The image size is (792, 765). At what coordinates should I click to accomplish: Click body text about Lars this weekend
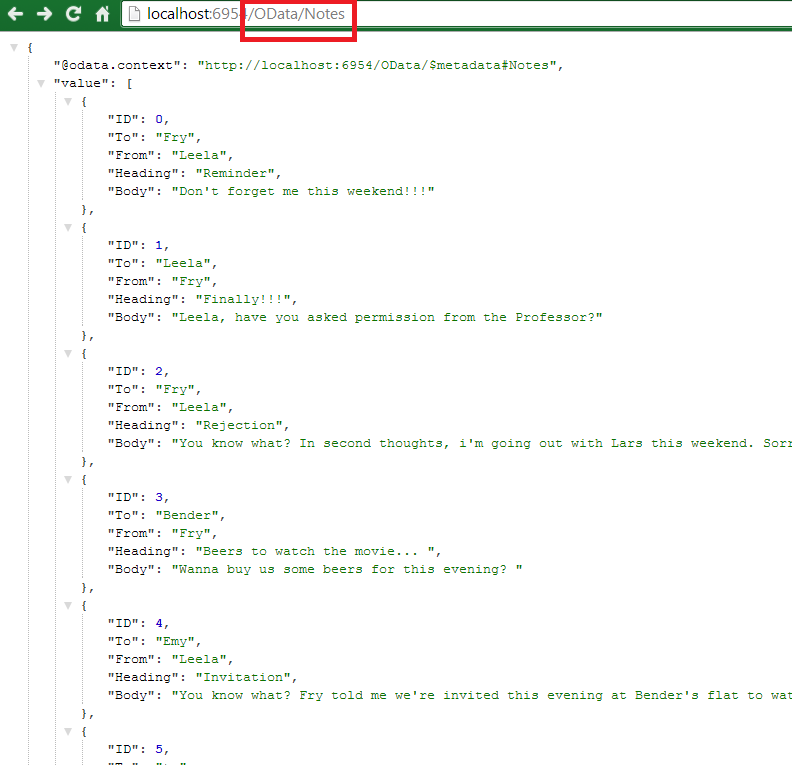click(482, 443)
